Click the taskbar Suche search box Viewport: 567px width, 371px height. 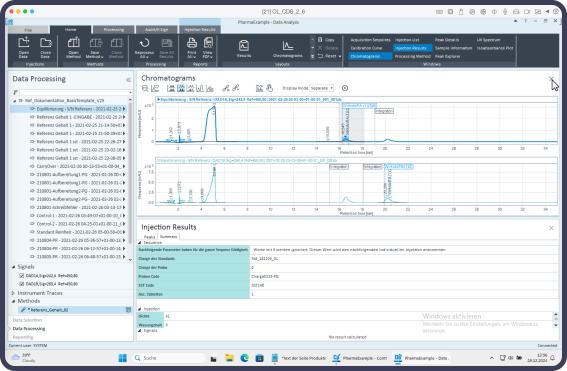click(x=169, y=358)
